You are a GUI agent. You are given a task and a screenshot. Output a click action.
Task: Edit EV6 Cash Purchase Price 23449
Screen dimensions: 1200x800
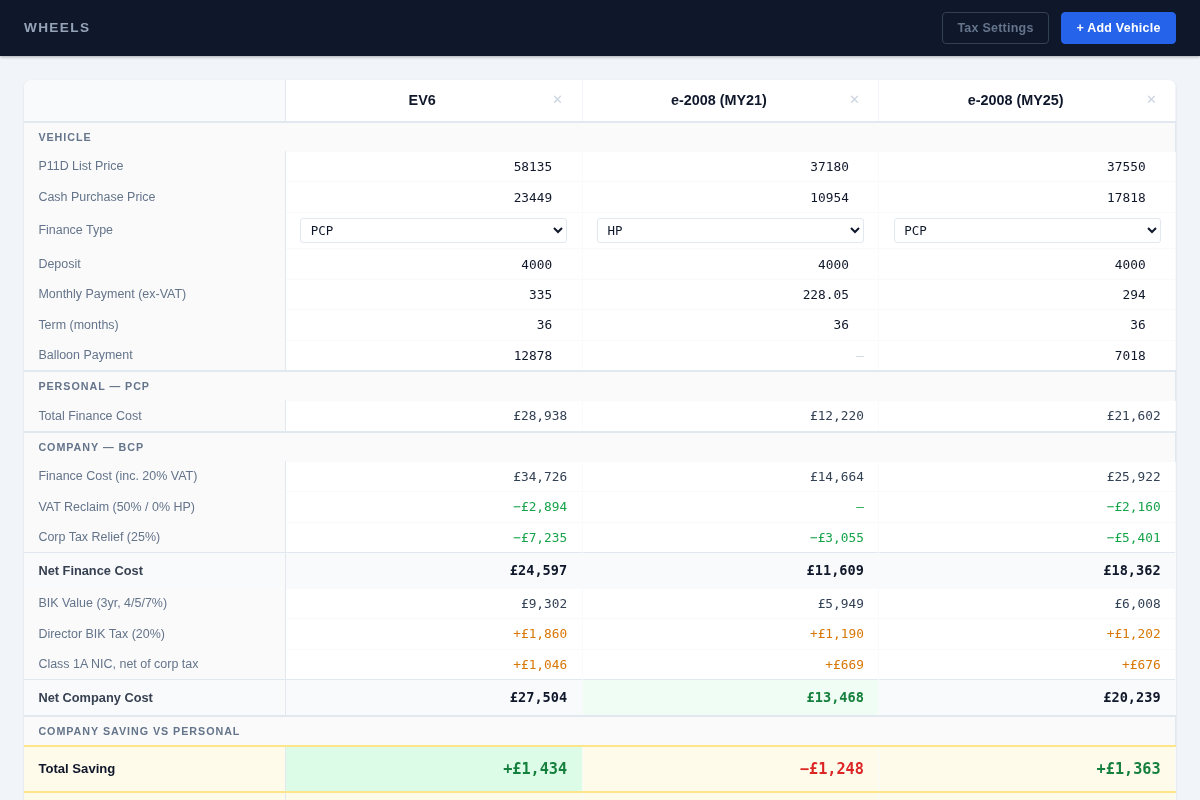pos(433,197)
